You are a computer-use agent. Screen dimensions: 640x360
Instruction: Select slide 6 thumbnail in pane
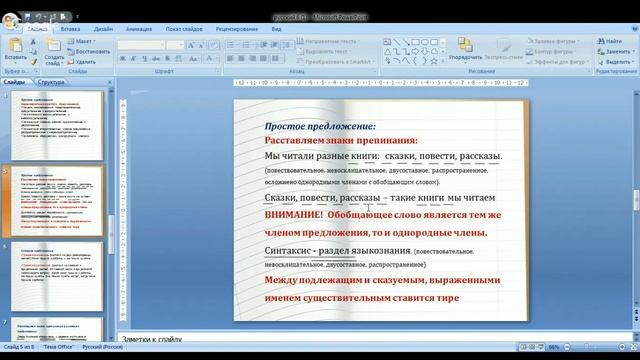click(57, 276)
